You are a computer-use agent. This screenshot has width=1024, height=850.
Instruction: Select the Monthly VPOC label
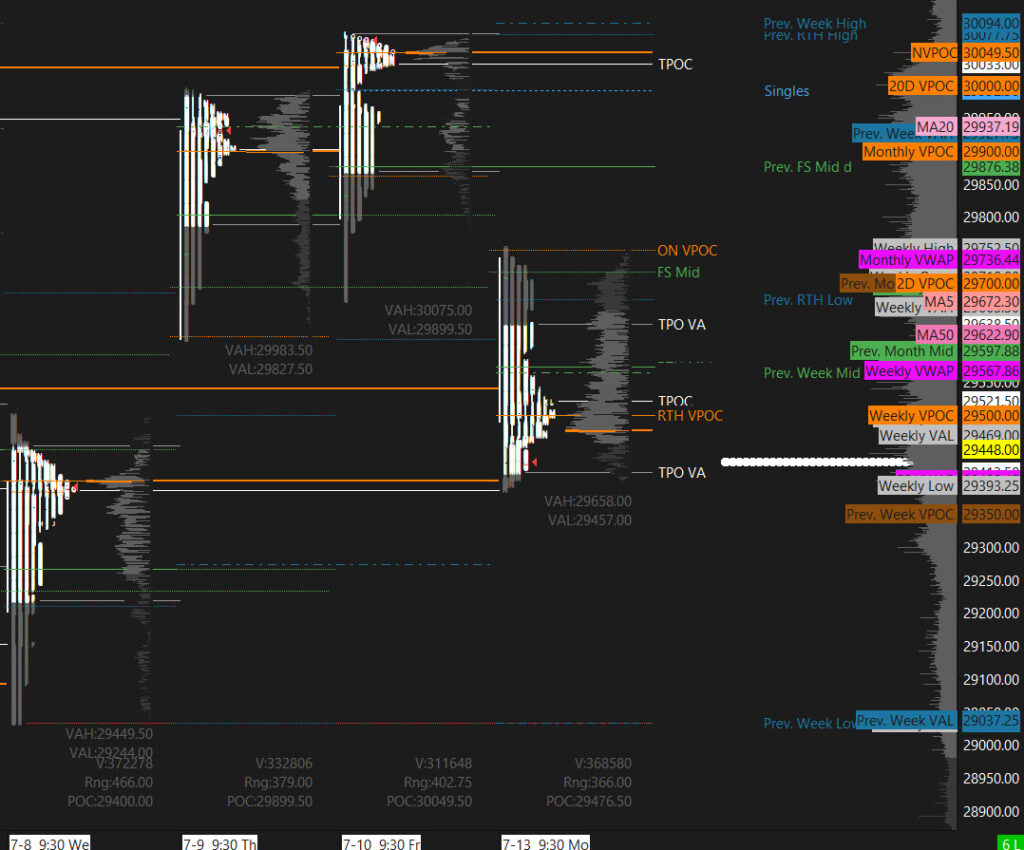pyautogui.click(x=909, y=151)
